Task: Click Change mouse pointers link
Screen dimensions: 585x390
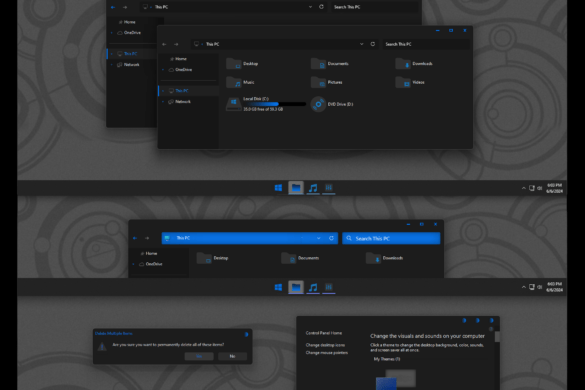Action: tap(326, 353)
